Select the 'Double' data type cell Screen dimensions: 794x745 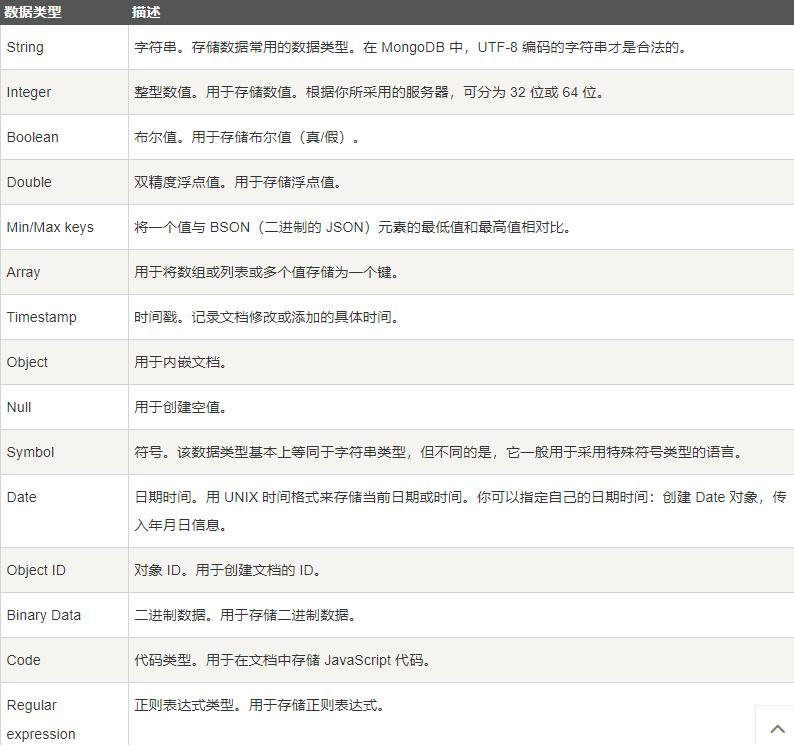[64, 182]
